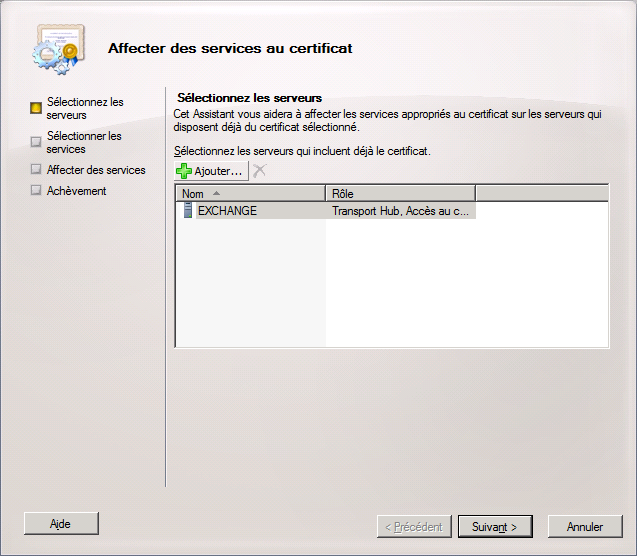Go to the Achèvement step label

pos(76,191)
